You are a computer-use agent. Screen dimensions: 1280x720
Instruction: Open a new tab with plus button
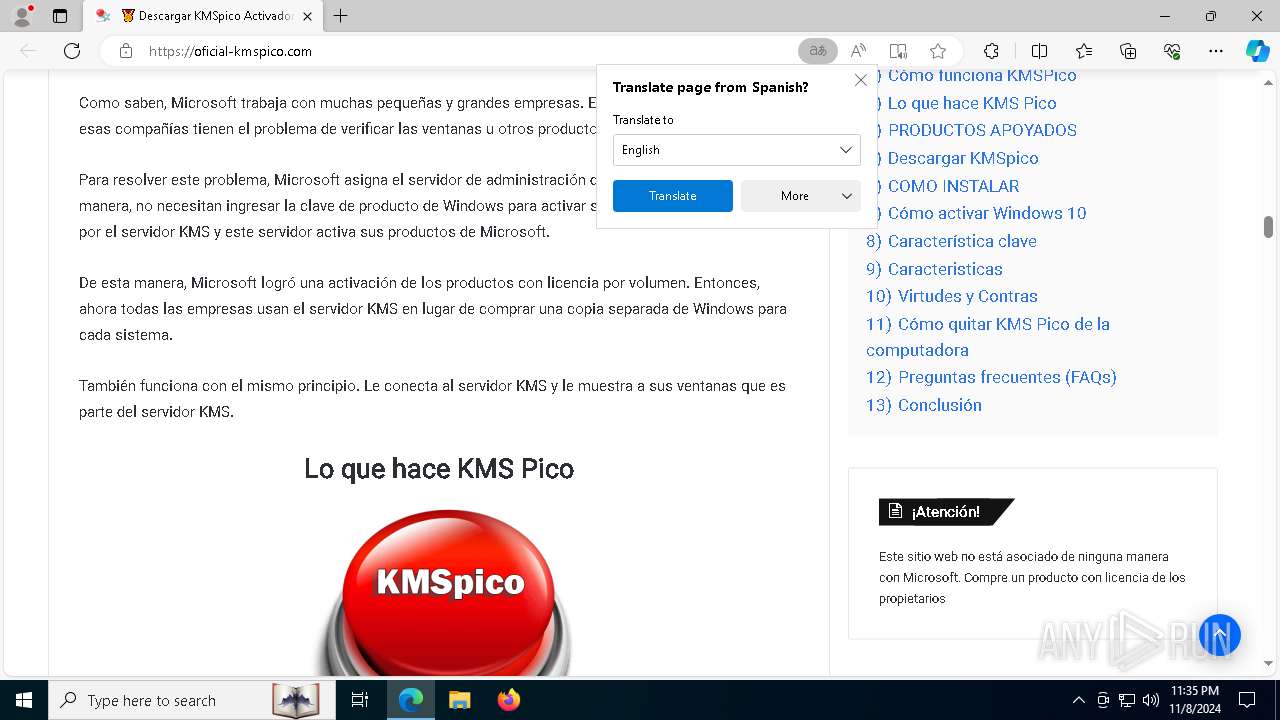click(x=341, y=16)
